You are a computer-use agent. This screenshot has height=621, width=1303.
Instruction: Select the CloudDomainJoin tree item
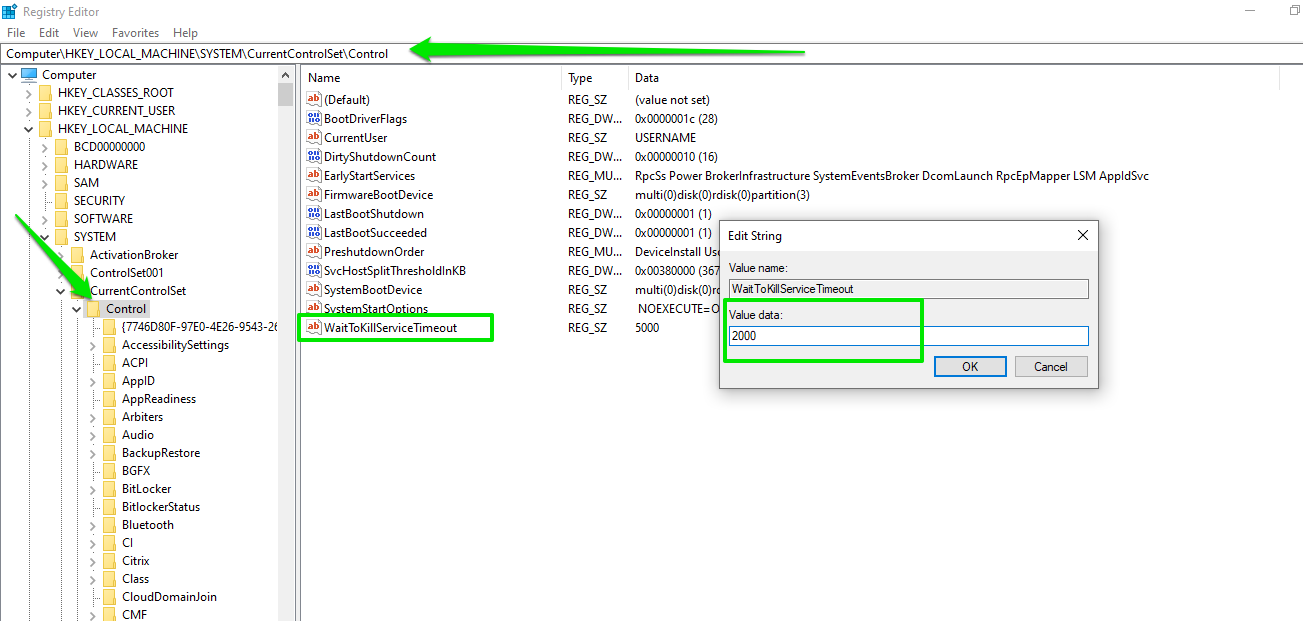point(169,597)
